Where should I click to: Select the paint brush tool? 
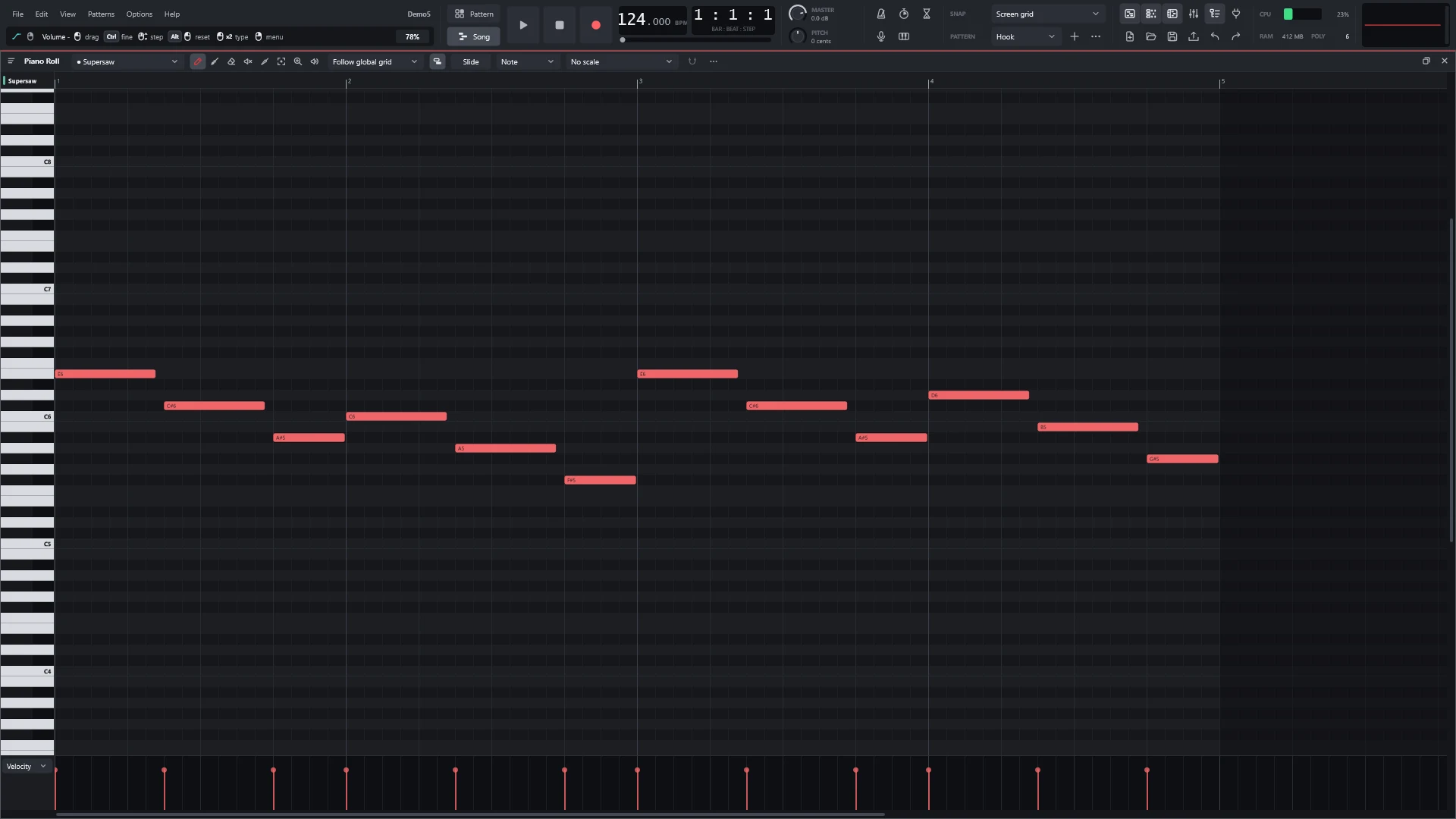click(215, 61)
